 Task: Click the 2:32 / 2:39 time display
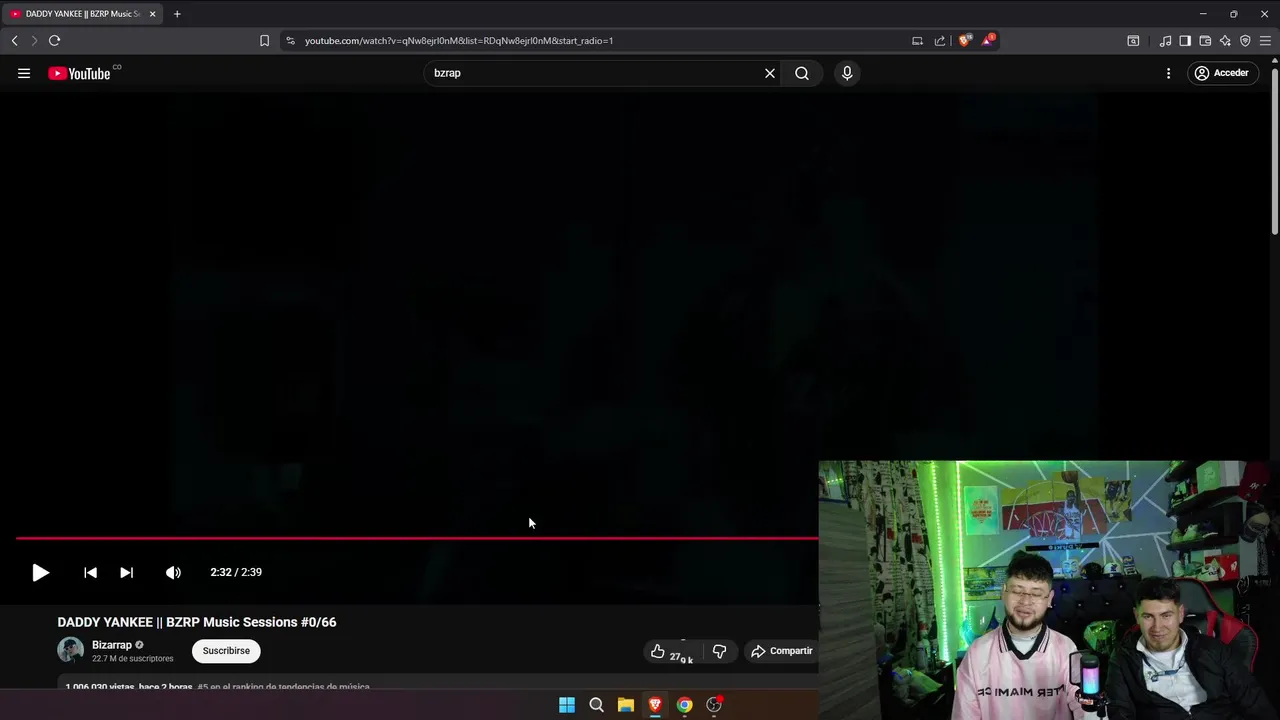pyautogui.click(x=236, y=572)
